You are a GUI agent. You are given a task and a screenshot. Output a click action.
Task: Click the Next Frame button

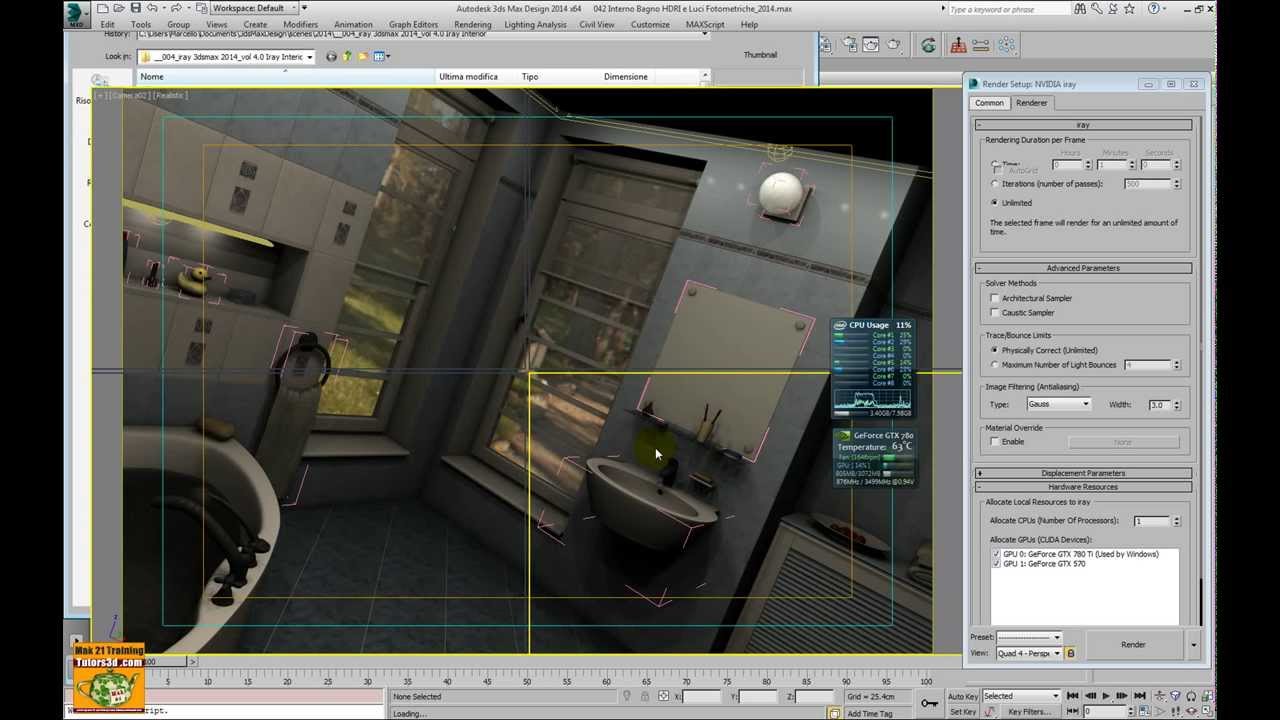click(x=1122, y=696)
